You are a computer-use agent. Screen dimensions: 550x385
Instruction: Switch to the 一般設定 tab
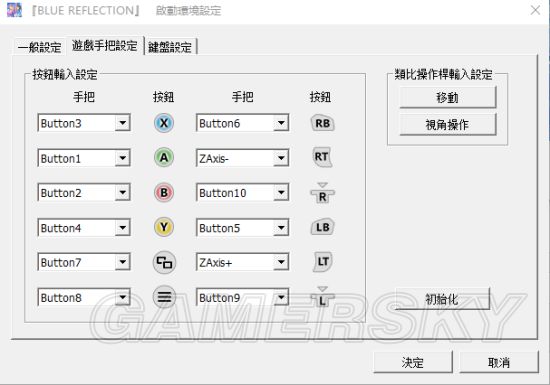pos(40,47)
